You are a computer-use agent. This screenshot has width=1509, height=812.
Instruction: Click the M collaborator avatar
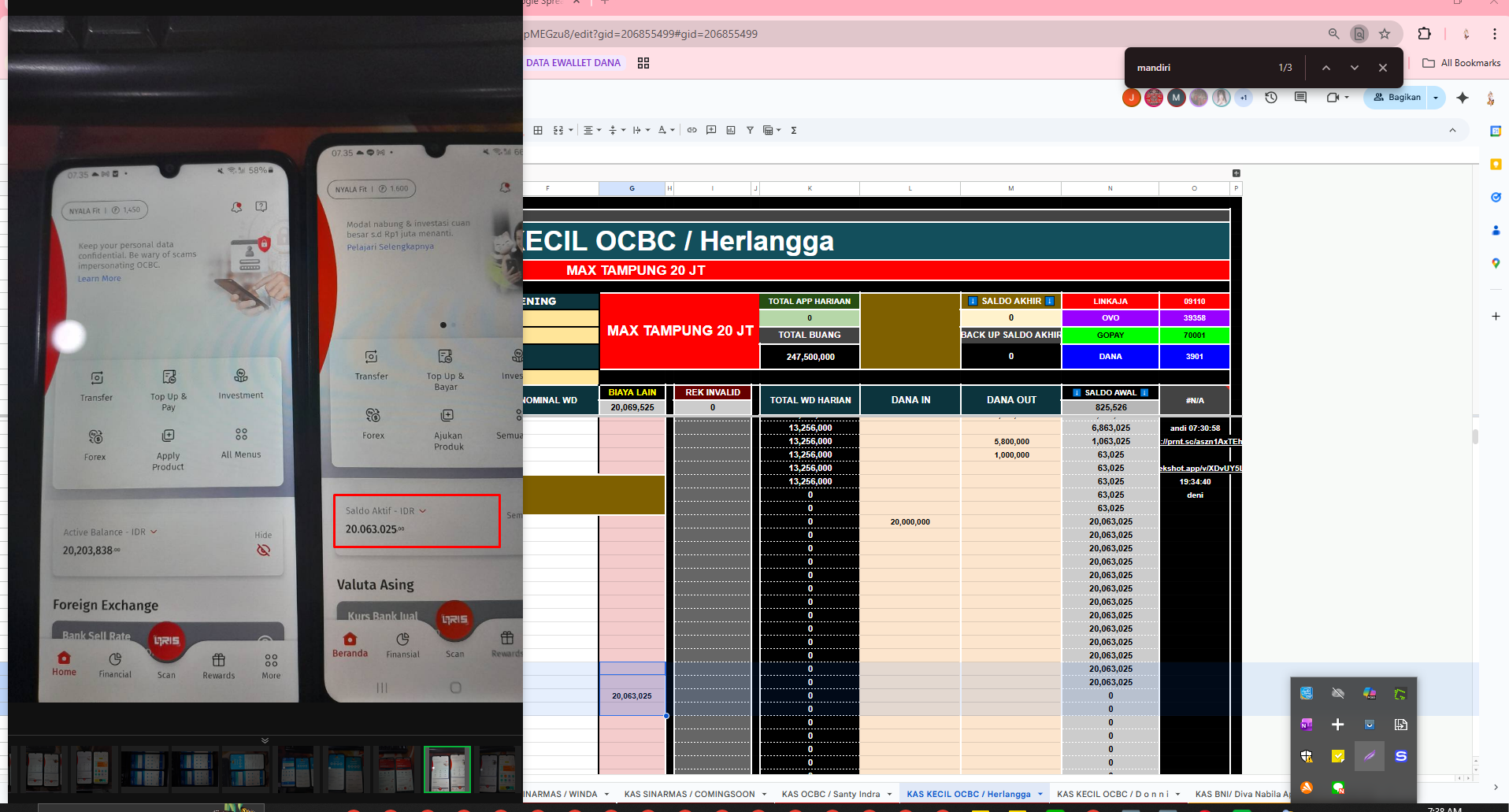click(1177, 98)
